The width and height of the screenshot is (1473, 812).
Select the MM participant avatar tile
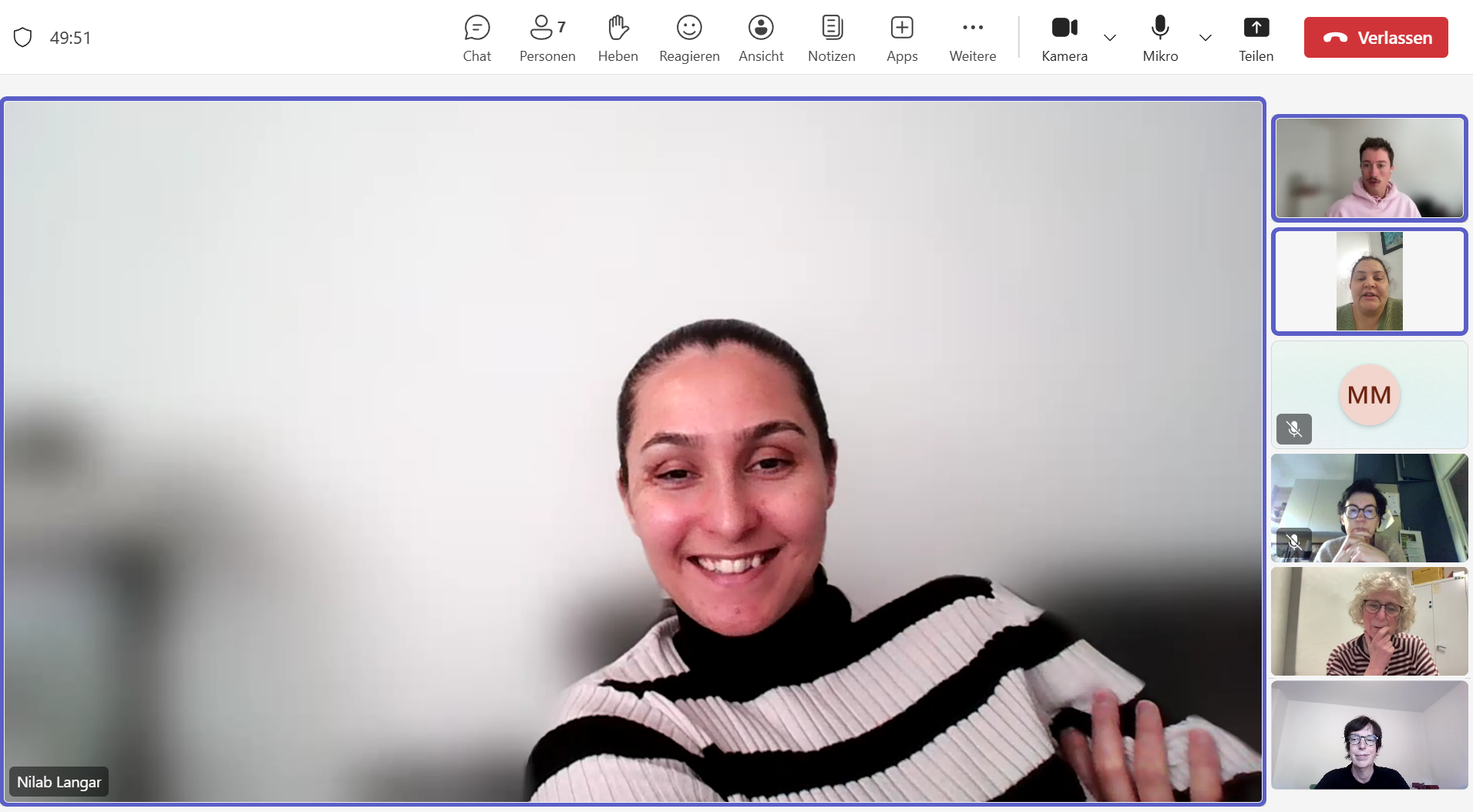pyautogui.click(x=1369, y=395)
